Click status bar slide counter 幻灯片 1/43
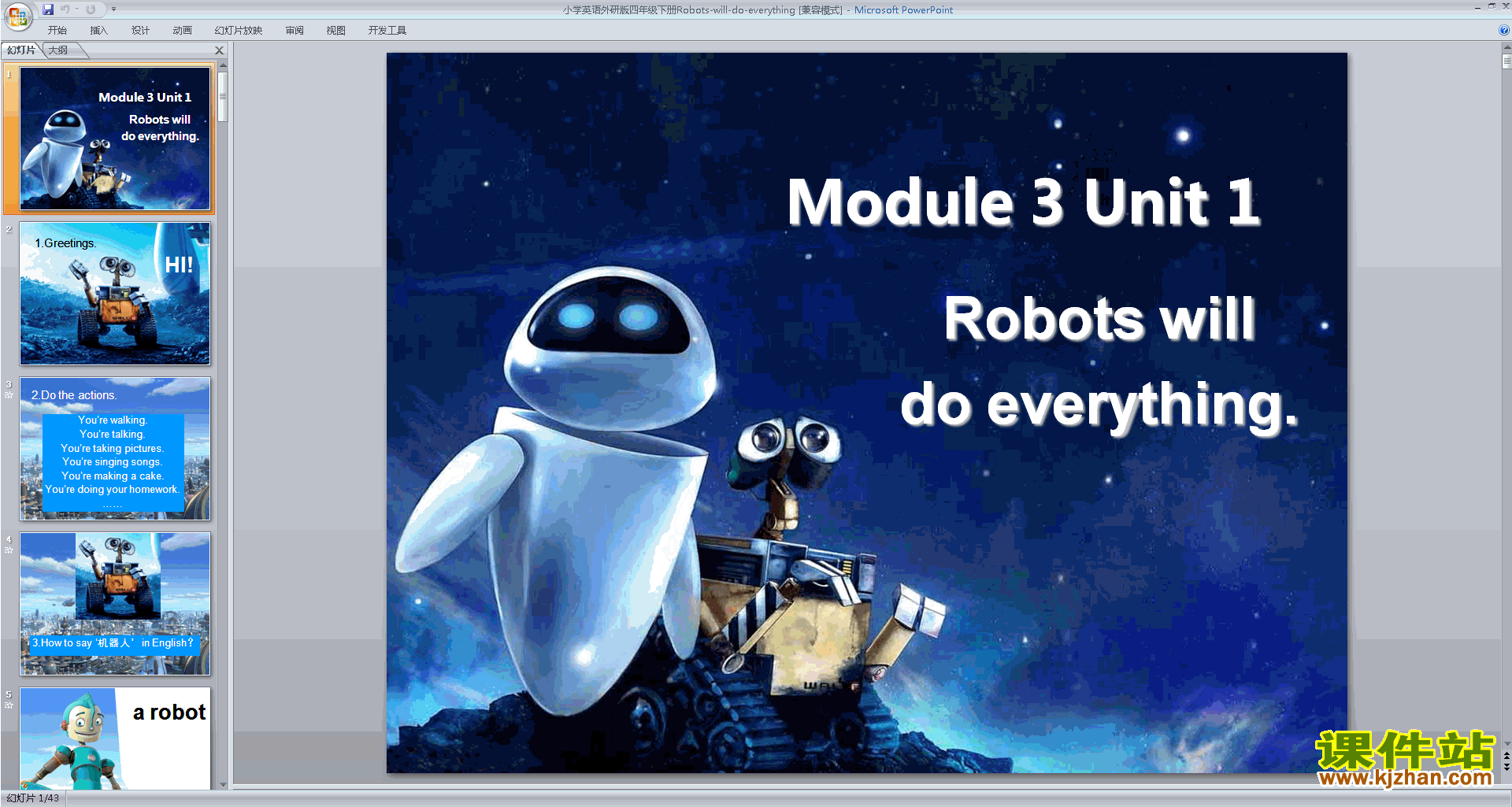The width and height of the screenshot is (1512, 807). tap(33, 798)
